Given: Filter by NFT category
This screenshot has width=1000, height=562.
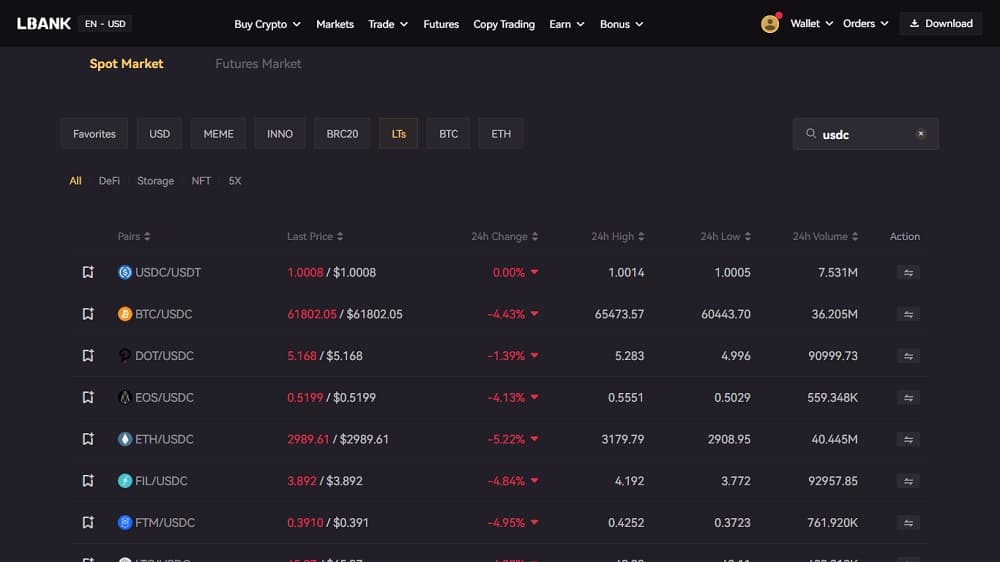Looking at the screenshot, I should (x=201, y=181).
